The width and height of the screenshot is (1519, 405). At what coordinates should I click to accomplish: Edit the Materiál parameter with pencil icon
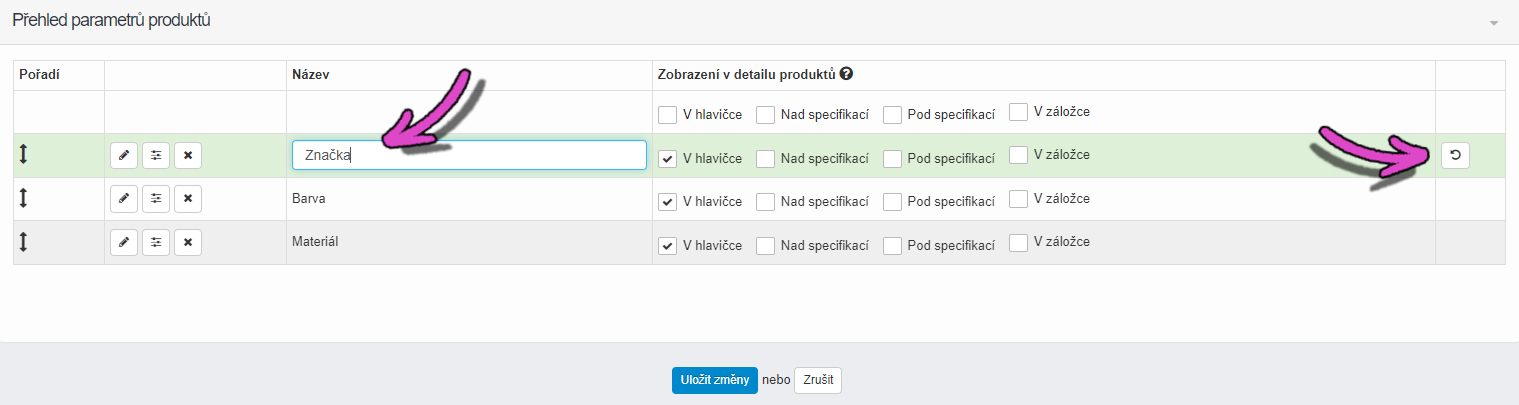pyautogui.click(x=124, y=242)
